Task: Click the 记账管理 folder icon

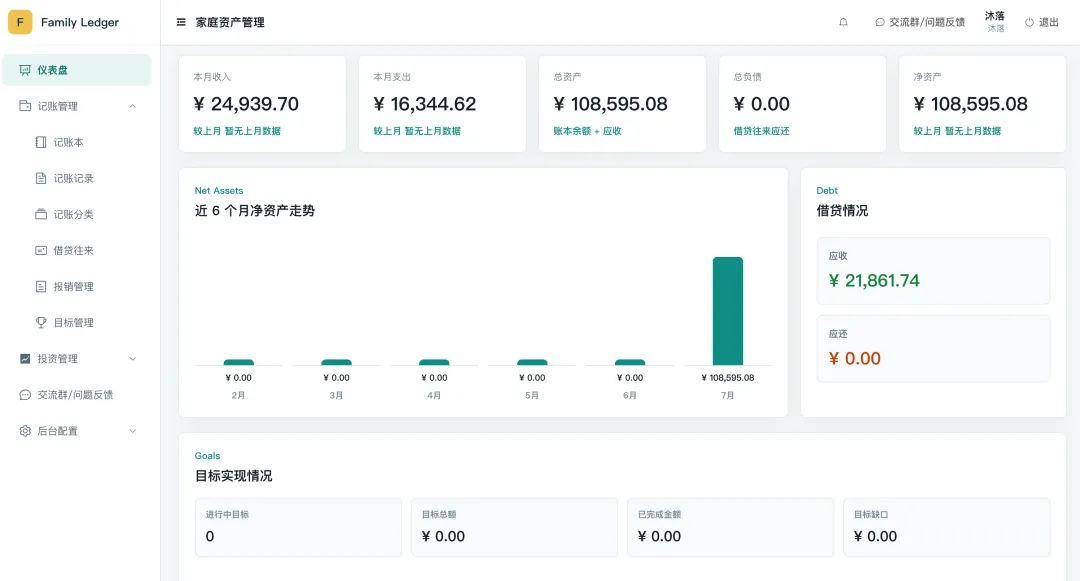Action: 25,106
